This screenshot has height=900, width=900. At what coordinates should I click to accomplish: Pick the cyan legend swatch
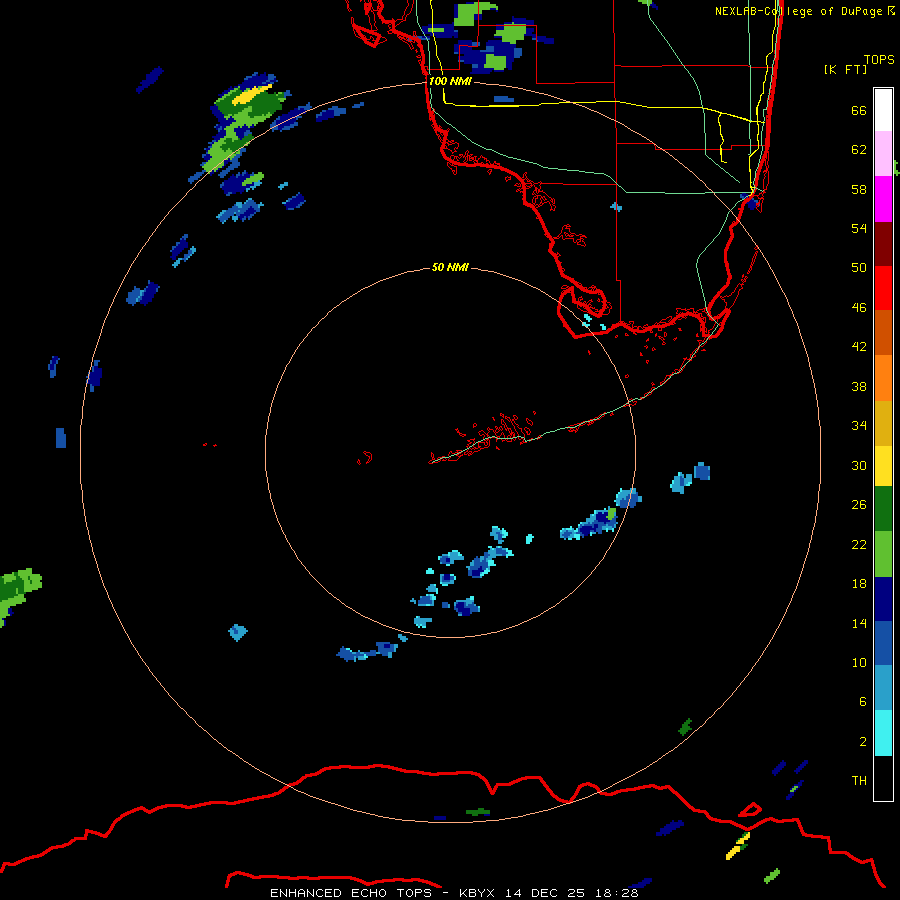point(883,733)
